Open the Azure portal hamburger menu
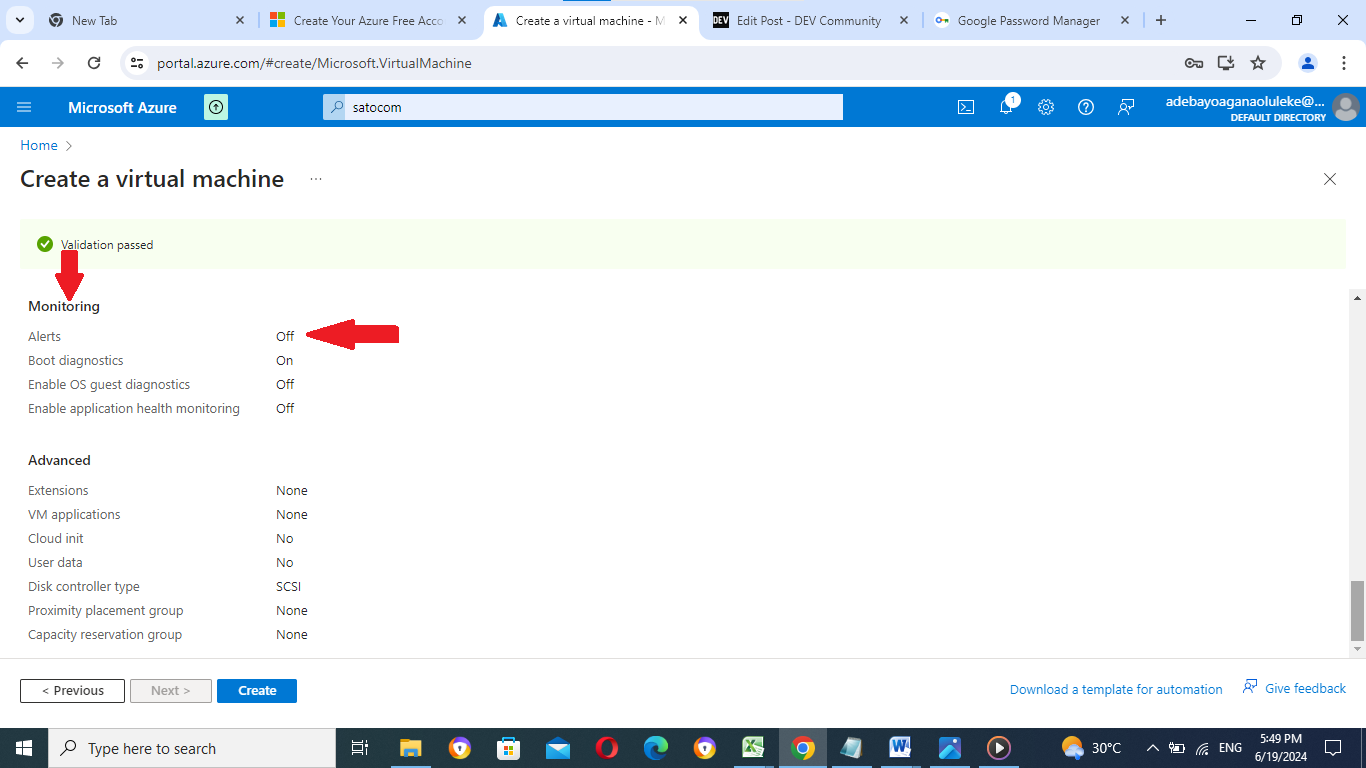Image resolution: width=1366 pixels, height=768 pixels. pyautogui.click(x=25, y=107)
